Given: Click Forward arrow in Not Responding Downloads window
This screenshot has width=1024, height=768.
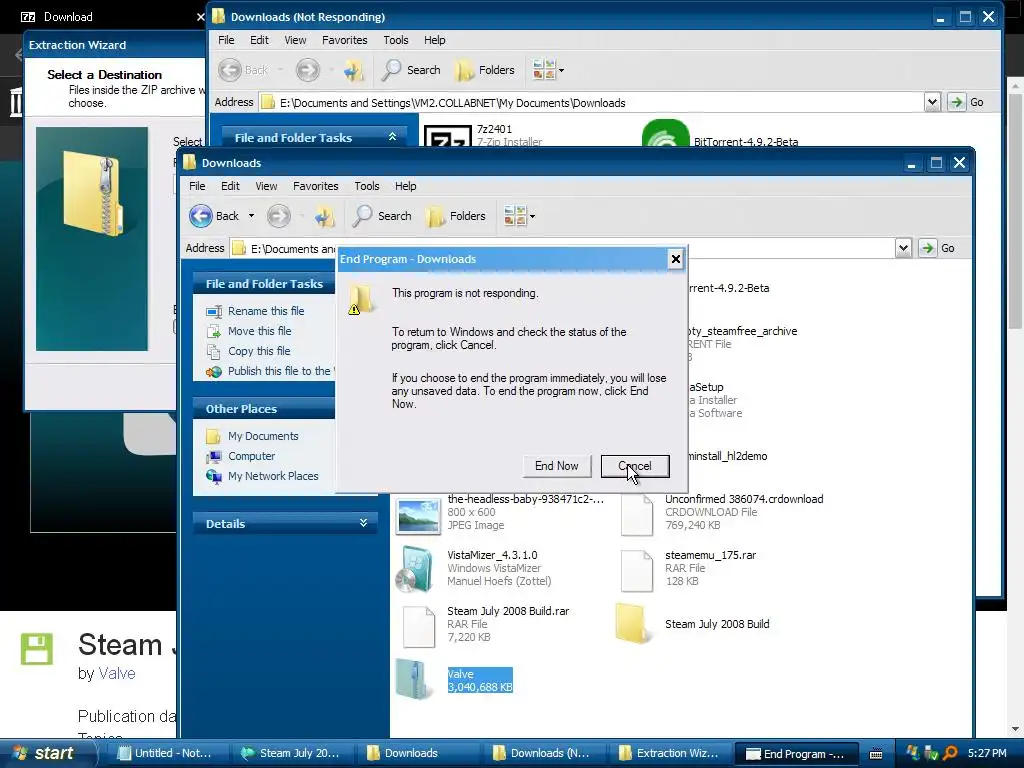Looking at the screenshot, I should [308, 70].
